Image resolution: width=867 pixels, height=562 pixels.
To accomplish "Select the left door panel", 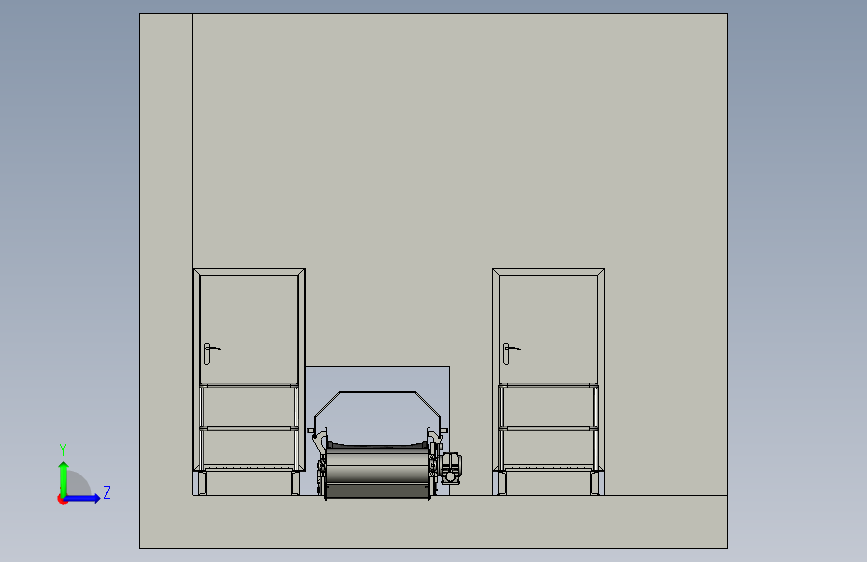I will 249,329.
